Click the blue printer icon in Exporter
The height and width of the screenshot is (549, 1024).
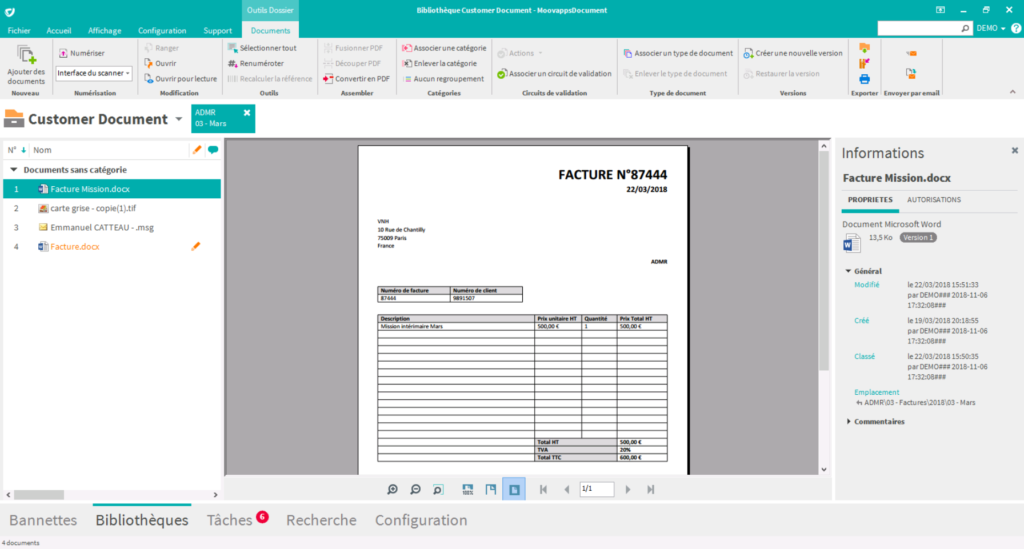pos(864,79)
